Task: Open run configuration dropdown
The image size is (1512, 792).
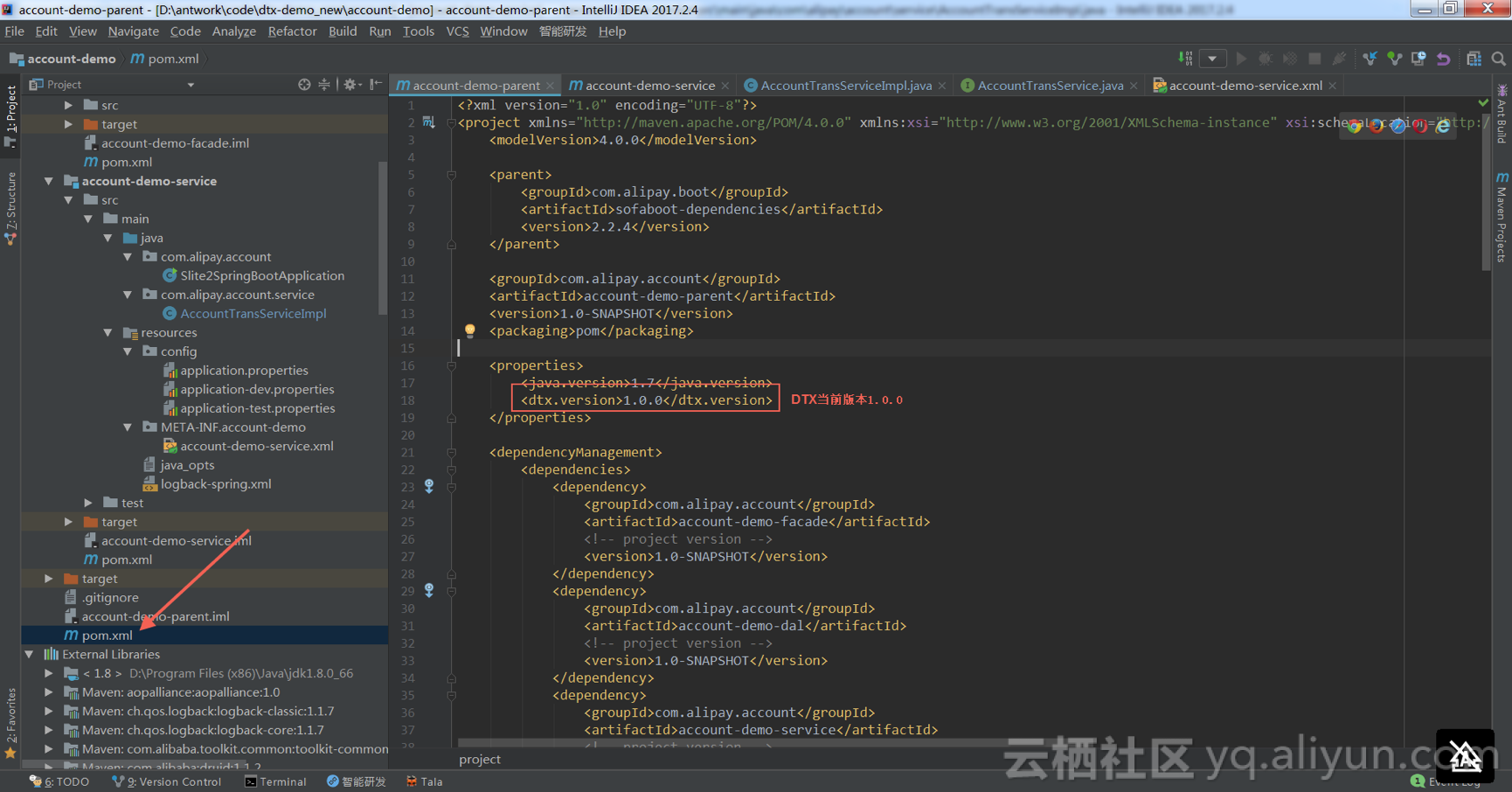Action: tap(1212, 59)
